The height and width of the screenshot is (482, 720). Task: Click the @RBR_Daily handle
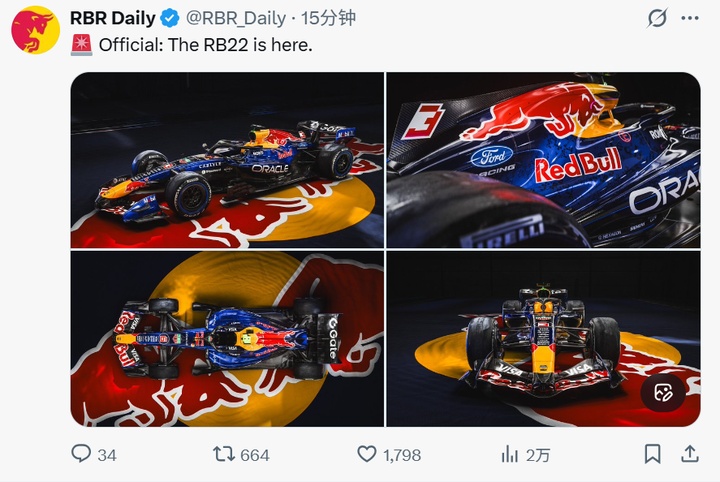(236, 18)
